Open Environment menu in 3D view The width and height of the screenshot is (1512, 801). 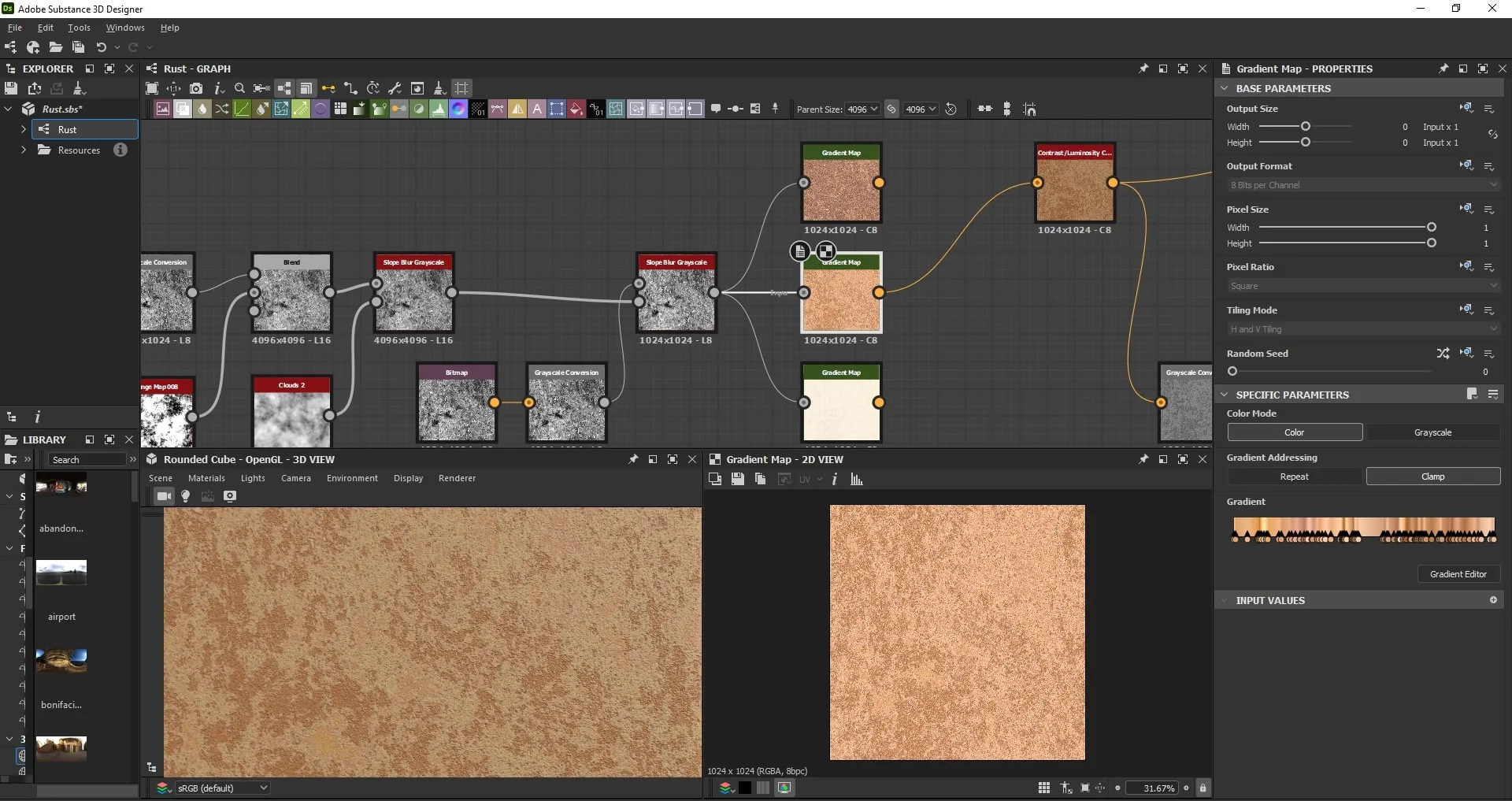pyautogui.click(x=352, y=478)
